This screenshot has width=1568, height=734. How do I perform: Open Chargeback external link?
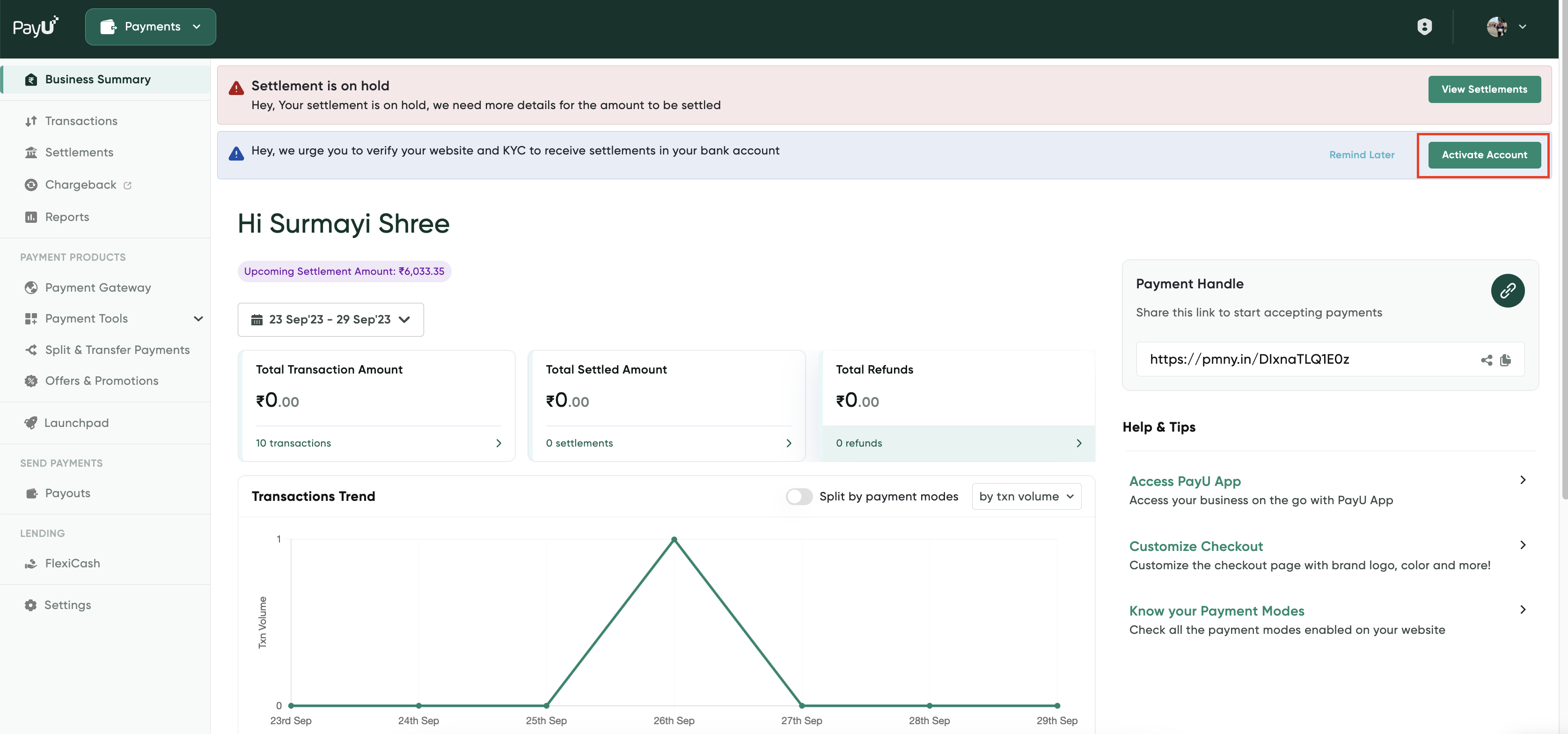click(81, 185)
